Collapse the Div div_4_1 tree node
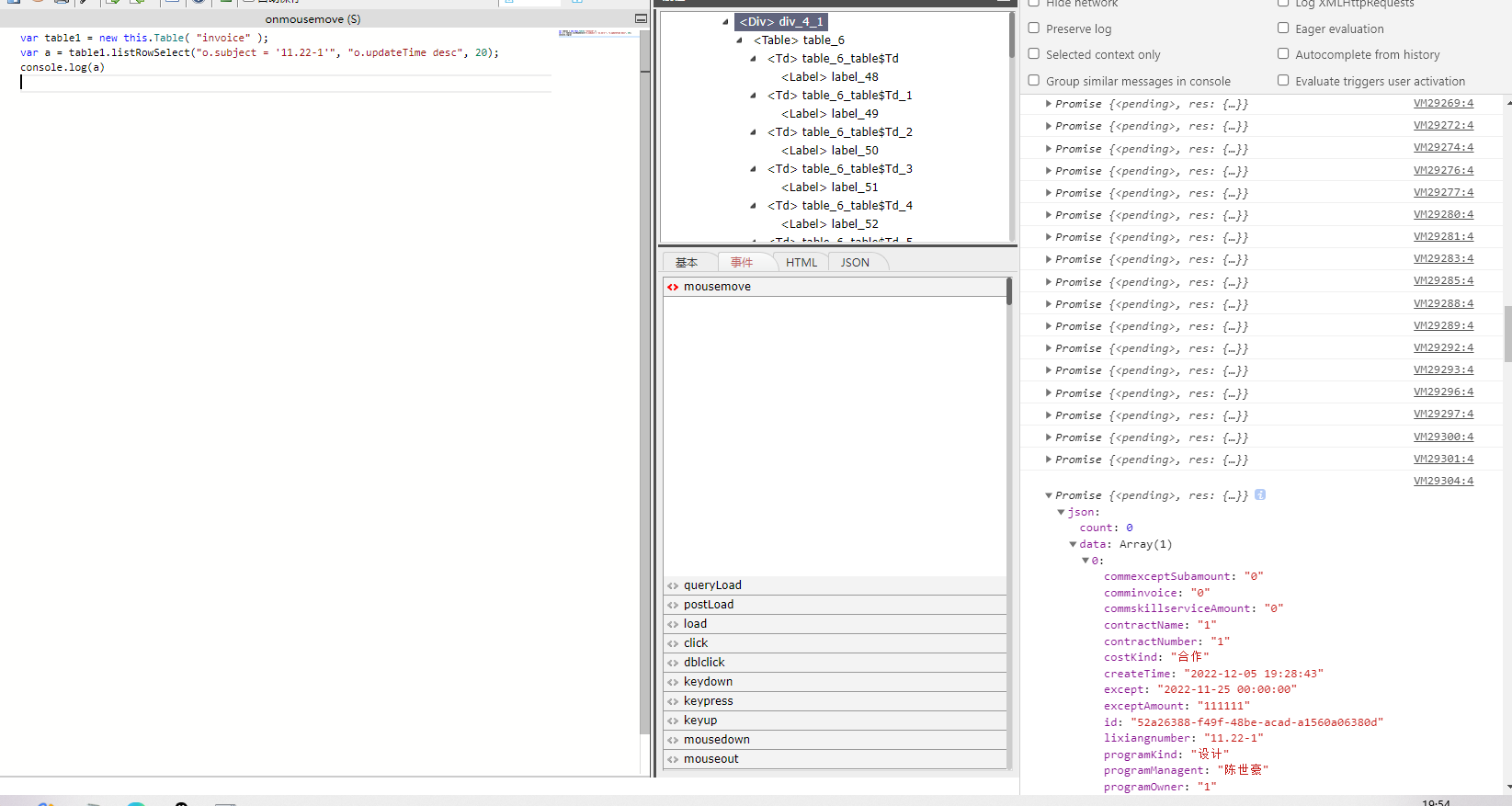1512x806 pixels. coord(725,21)
